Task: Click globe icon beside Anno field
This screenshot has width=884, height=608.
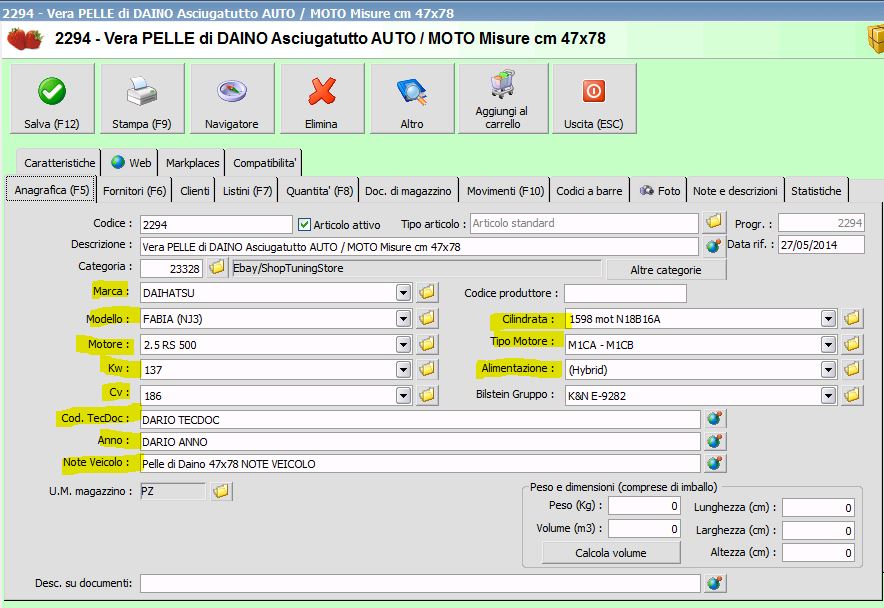Action: (x=715, y=440)
